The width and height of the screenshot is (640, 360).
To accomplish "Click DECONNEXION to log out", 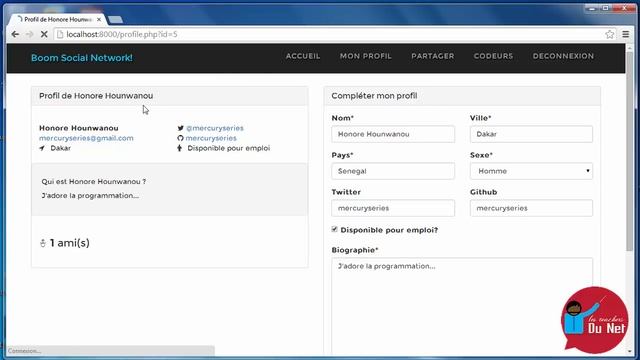I will click(563, 56).
